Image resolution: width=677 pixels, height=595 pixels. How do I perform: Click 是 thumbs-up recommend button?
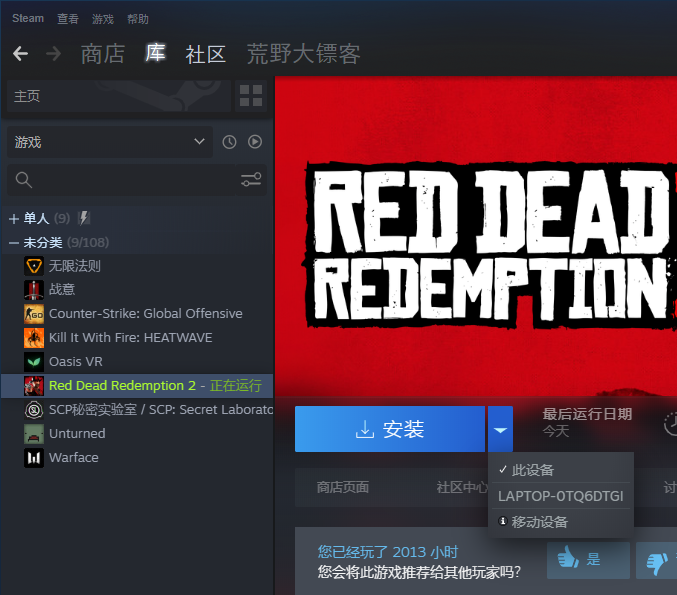pos(588,560)
